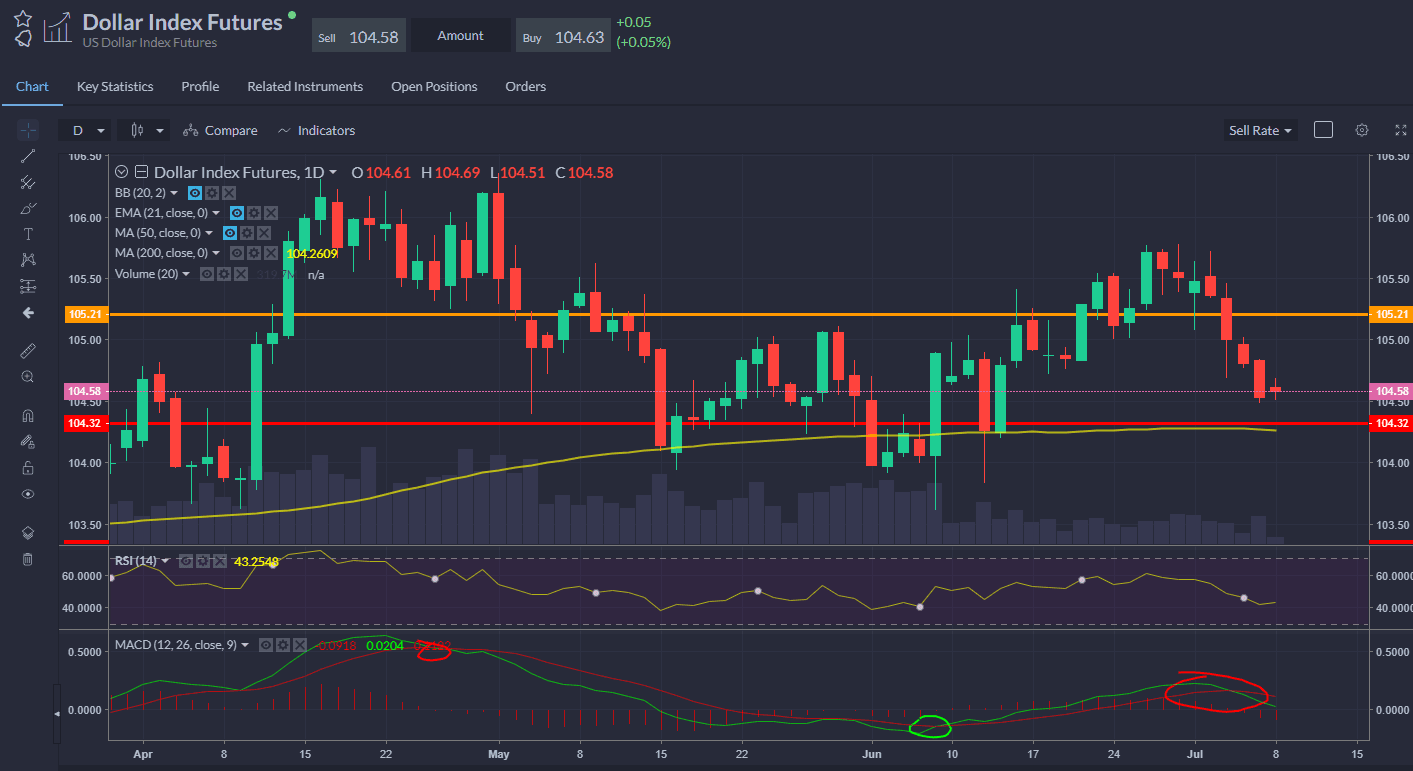Screen dimensions: 1413x771
Task: Toggle visibility of Volume (20) indicator
Action: (207, 273)
